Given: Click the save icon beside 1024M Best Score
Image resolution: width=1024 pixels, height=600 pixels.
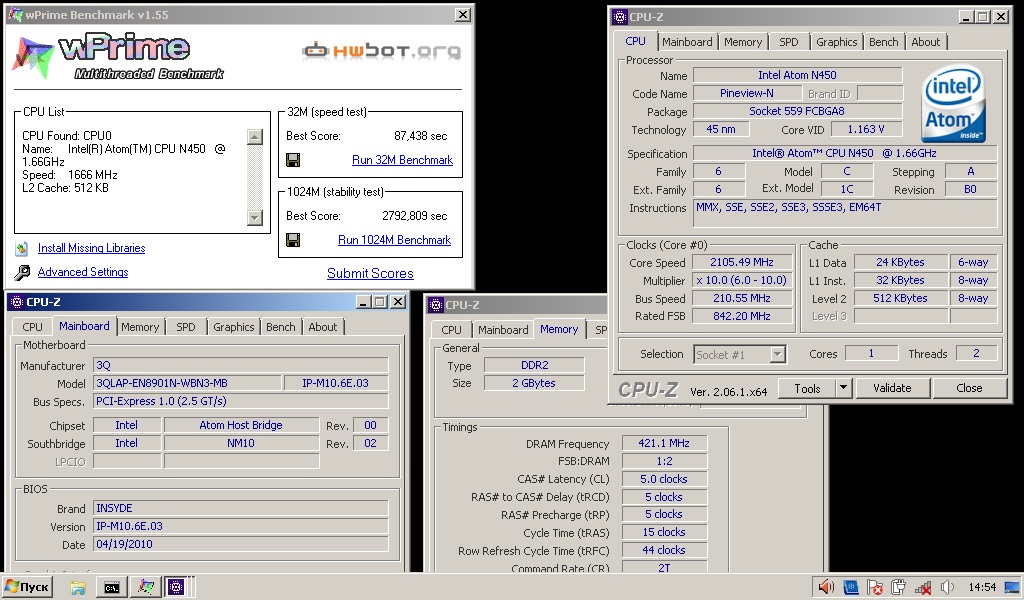Looking at the screenshot, I should click(x=293, y=240).
